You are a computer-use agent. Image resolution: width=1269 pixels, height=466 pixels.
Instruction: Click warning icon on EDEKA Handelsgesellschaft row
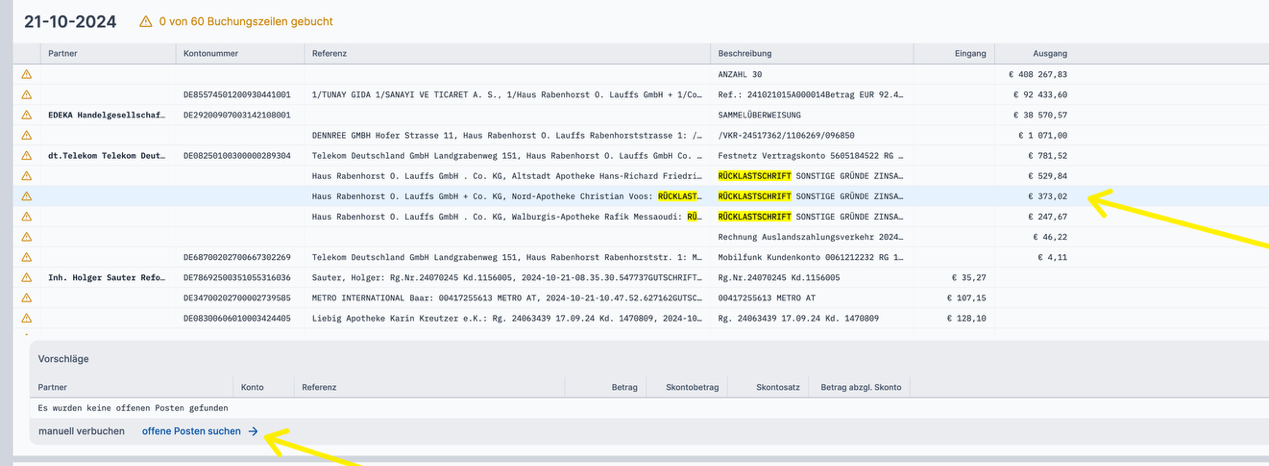pyautogui.click(x=27, y=115)
